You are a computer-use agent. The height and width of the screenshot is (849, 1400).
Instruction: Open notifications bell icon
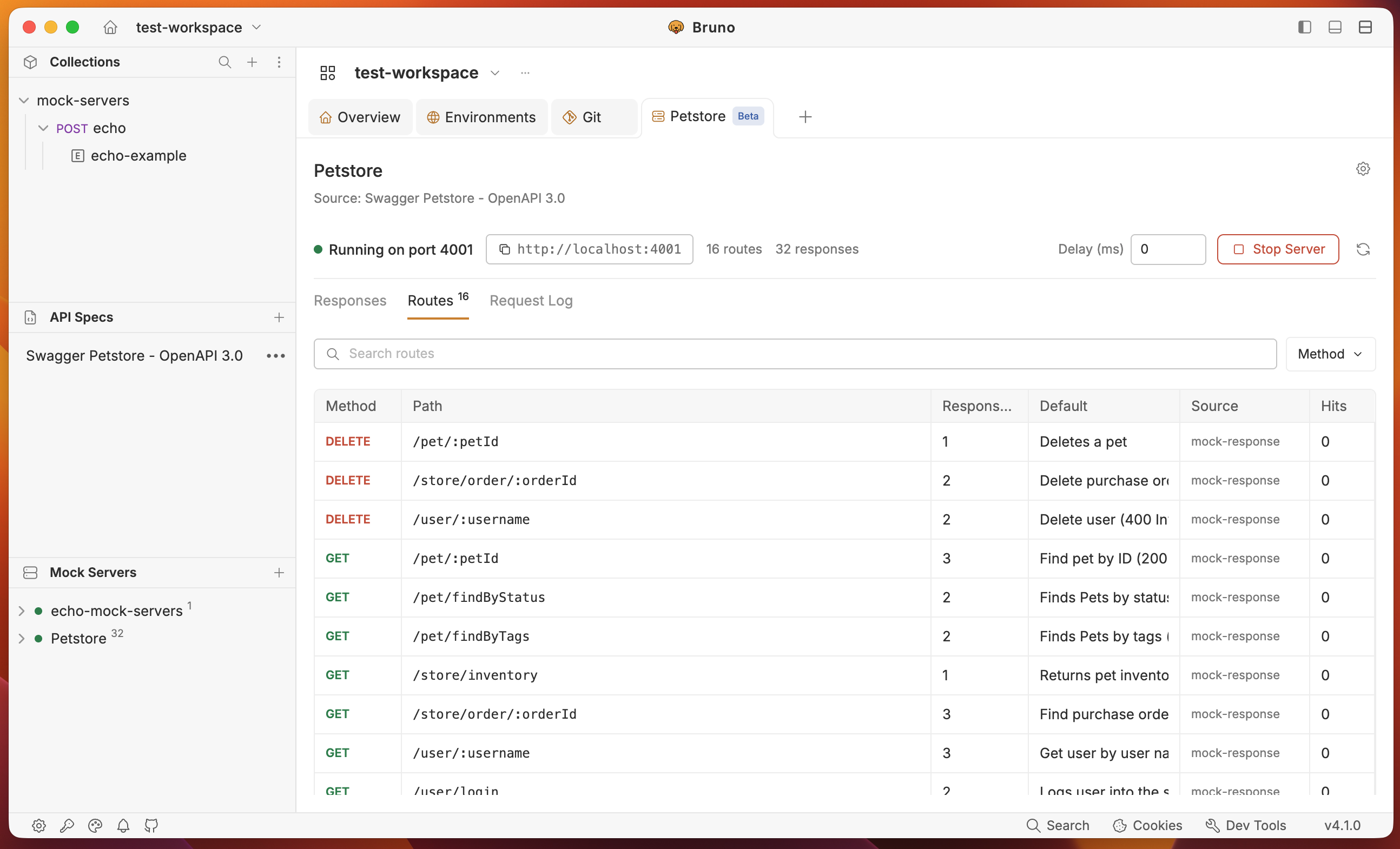[x=123, y=825]
